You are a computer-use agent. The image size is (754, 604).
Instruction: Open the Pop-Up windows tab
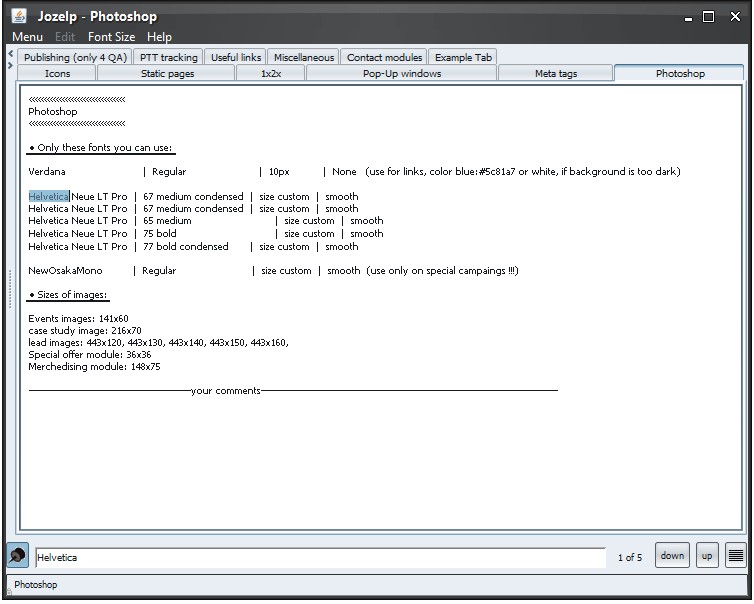point(402,74)
